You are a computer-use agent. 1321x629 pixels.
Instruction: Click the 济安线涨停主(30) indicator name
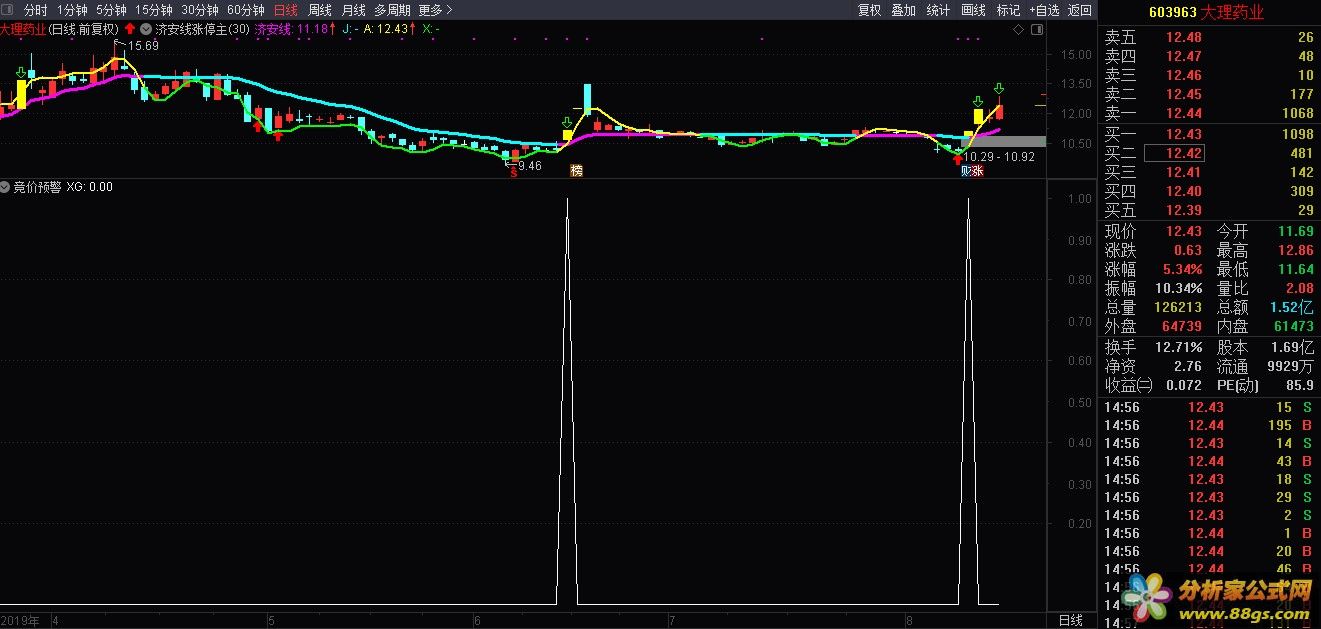(203, 30)
